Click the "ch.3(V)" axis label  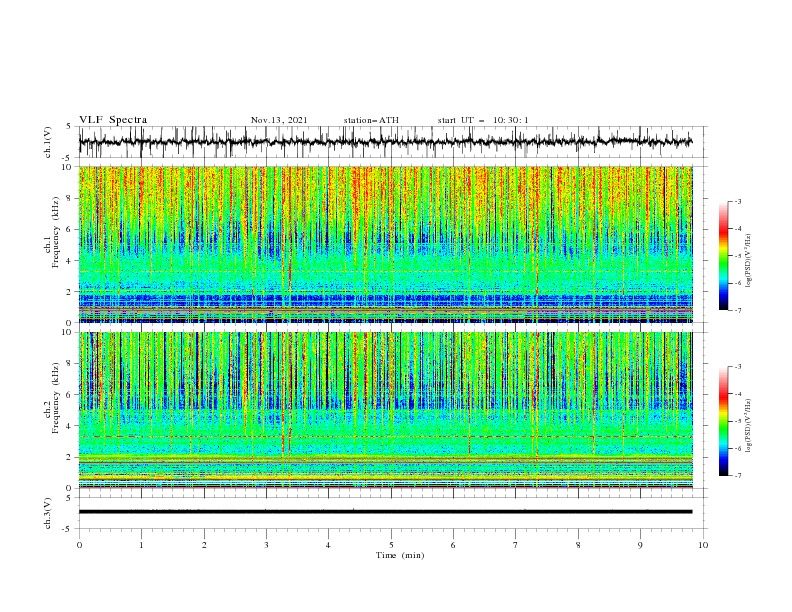48,513
